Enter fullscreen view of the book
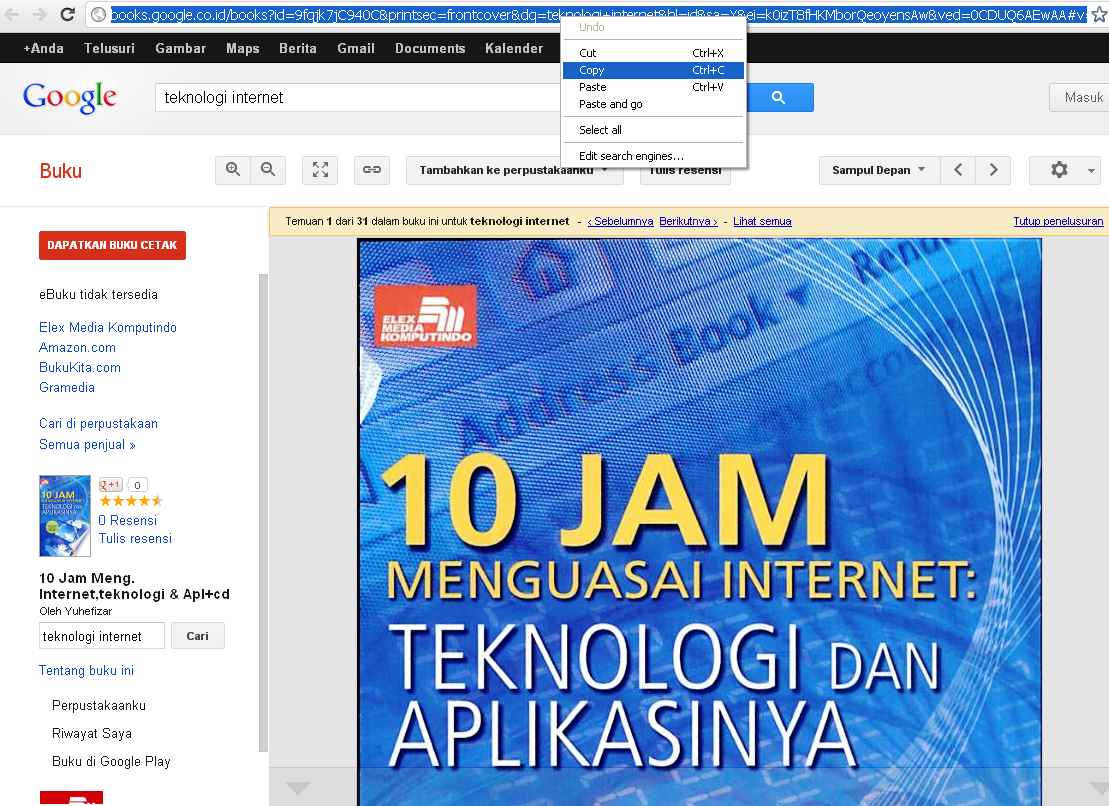 319,170
